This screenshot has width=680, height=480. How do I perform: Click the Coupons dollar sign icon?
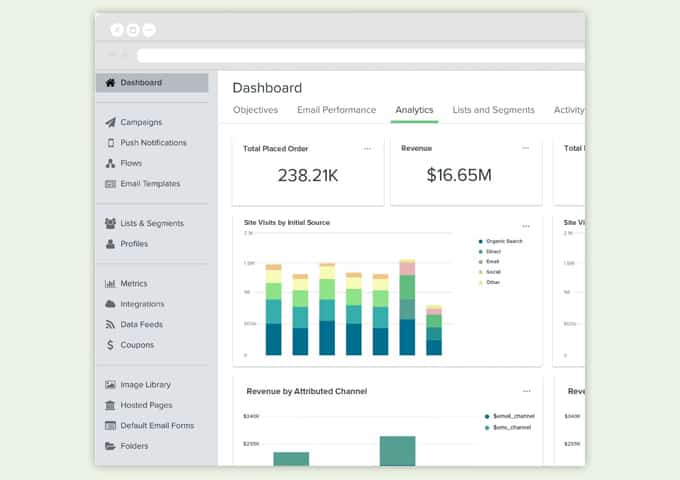click(x=110, y=345)
